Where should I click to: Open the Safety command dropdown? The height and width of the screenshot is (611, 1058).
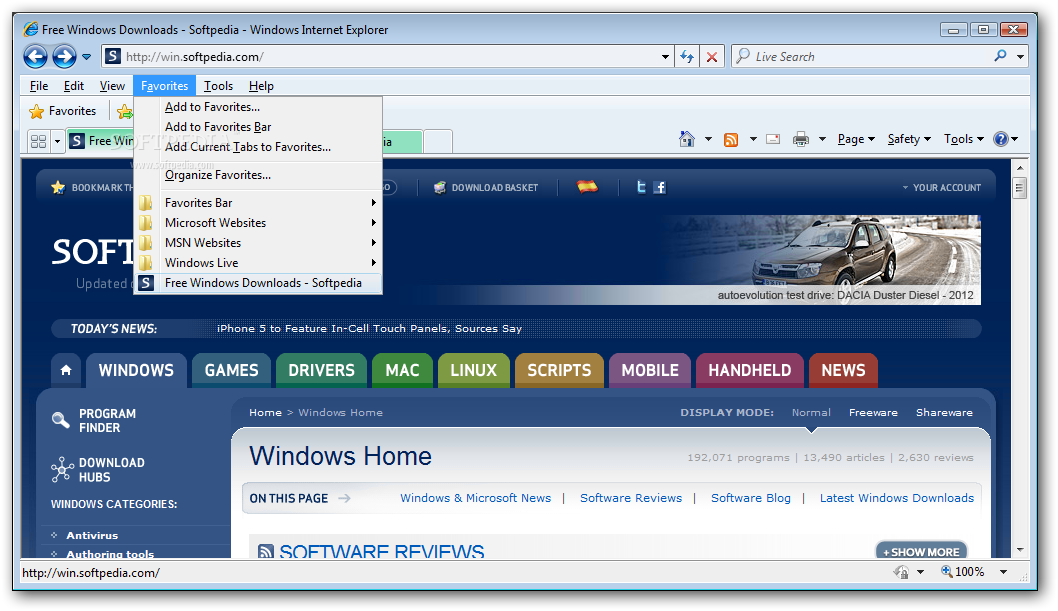click(909, 139)
